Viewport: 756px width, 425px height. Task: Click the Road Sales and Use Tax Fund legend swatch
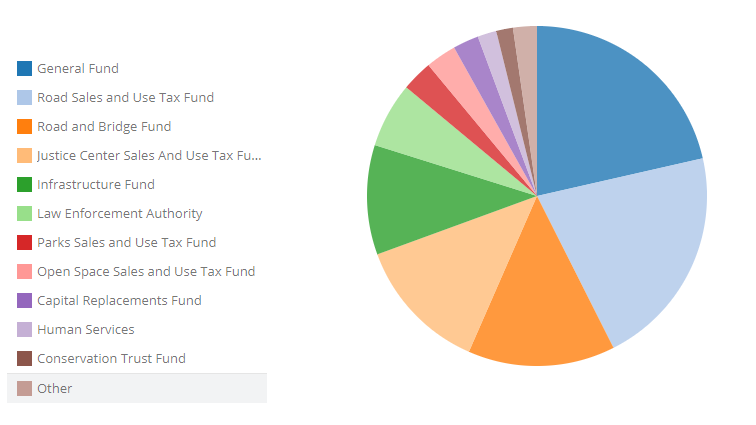tap(24, 97)
